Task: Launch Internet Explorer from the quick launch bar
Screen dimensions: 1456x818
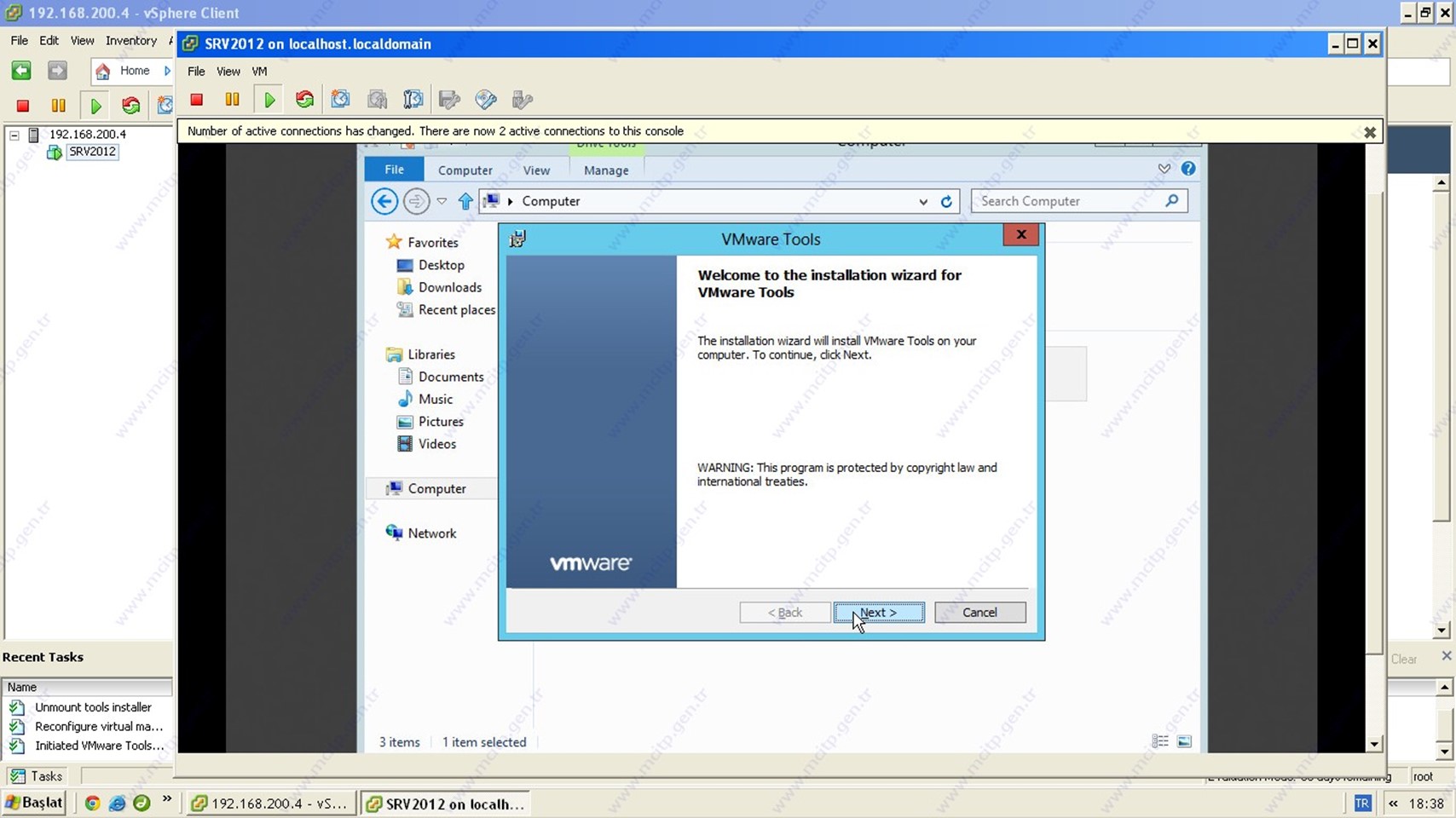Action: tap(117, 803)
